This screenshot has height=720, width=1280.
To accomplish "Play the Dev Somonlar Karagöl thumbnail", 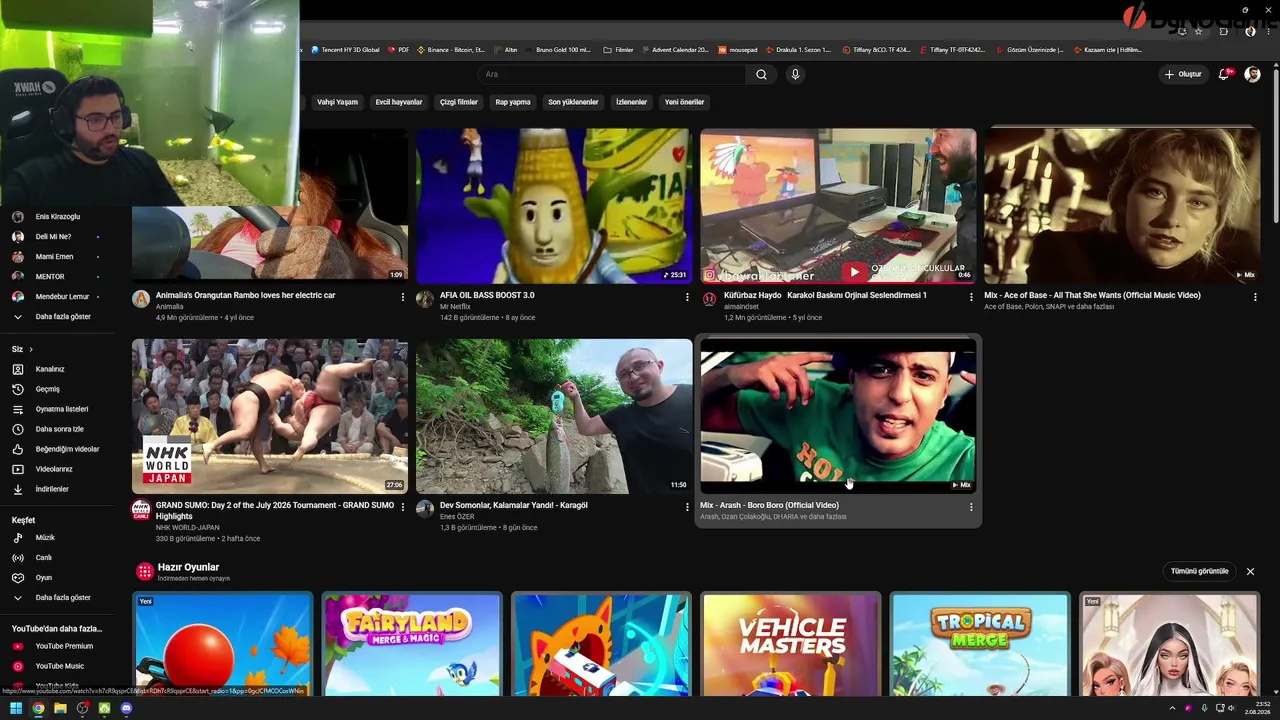I will pyautogui.click(x=554, y=416).
